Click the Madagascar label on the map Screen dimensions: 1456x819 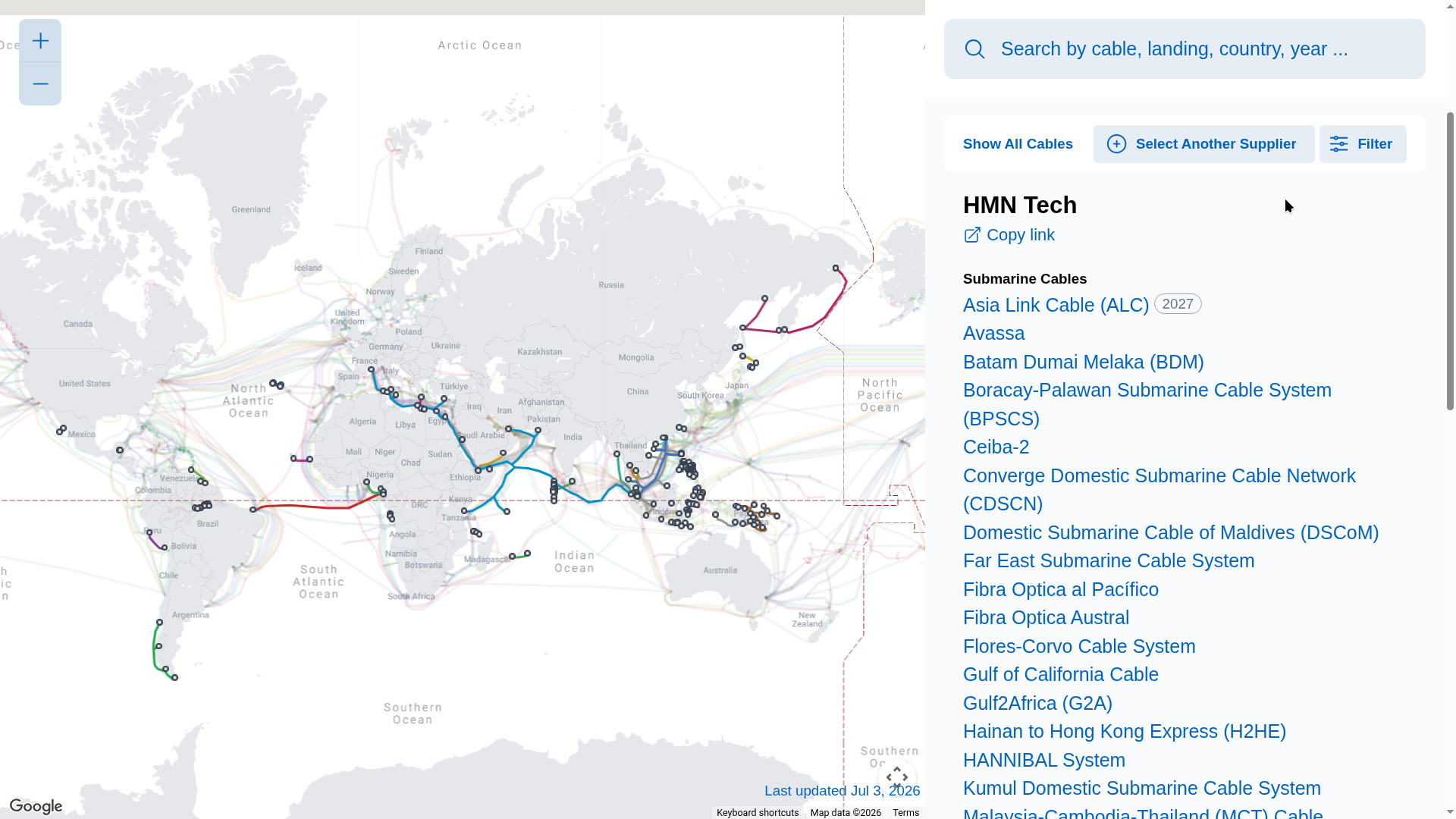486,560
